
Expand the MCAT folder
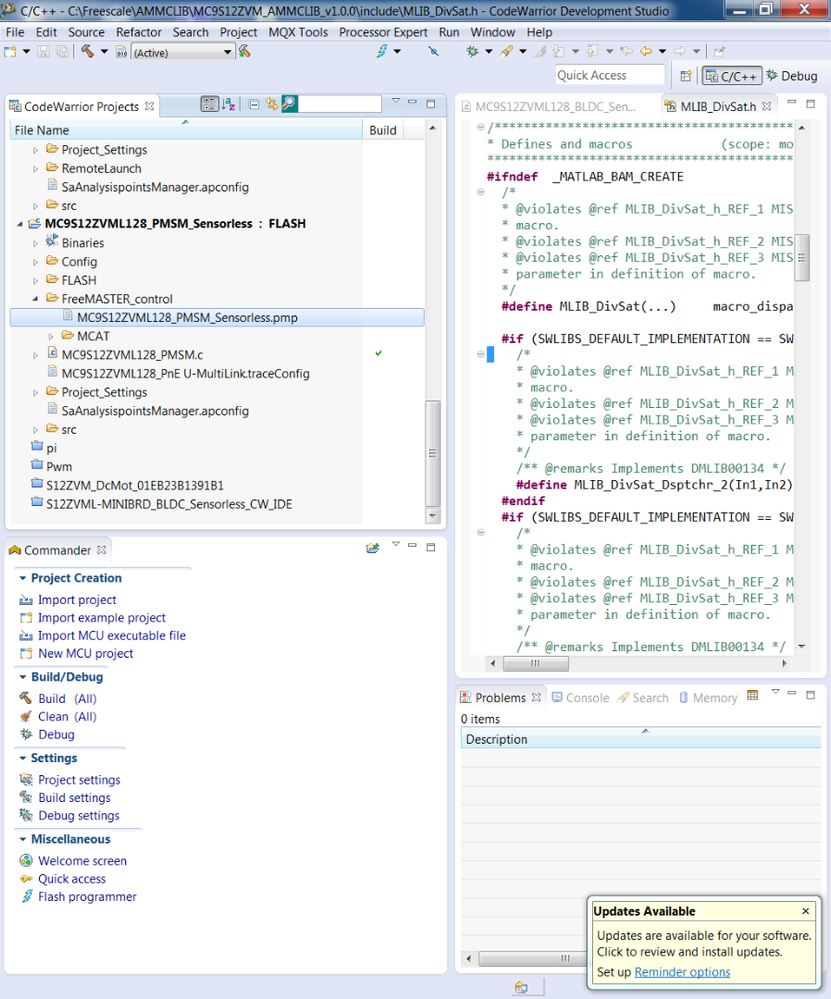coord(52,336)
